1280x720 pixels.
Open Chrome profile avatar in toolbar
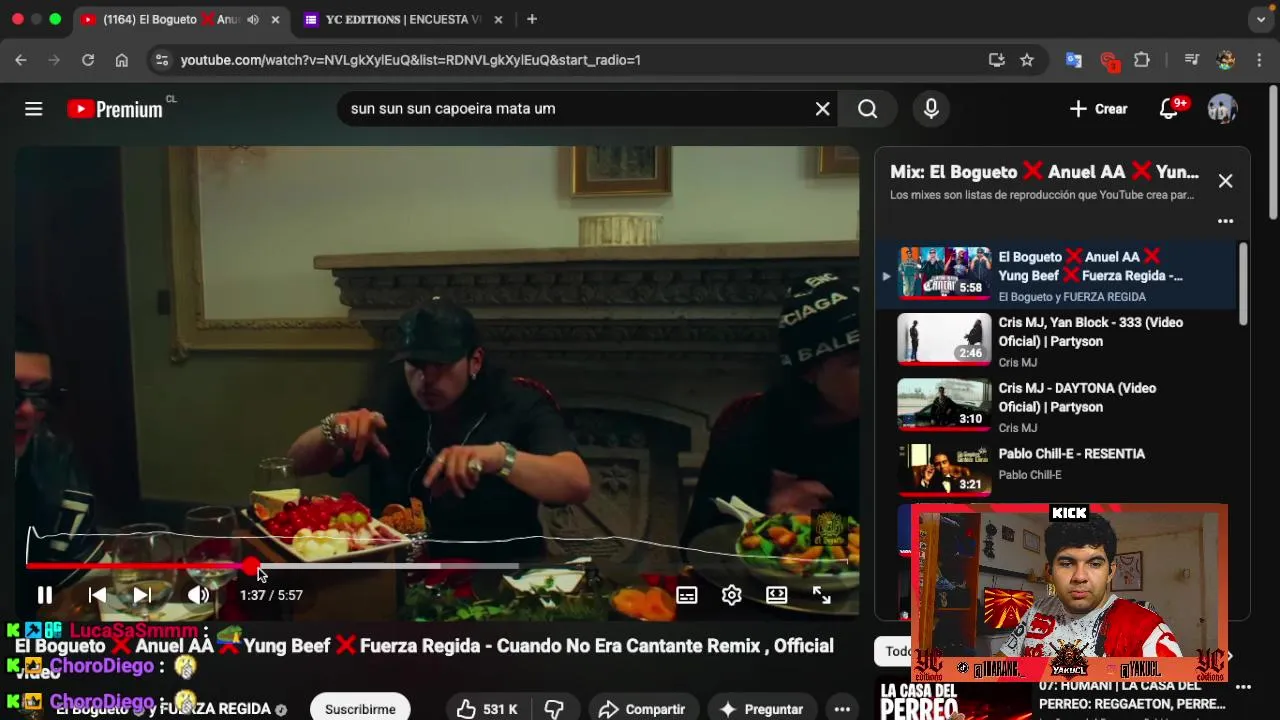click(x=1226, y=60)
